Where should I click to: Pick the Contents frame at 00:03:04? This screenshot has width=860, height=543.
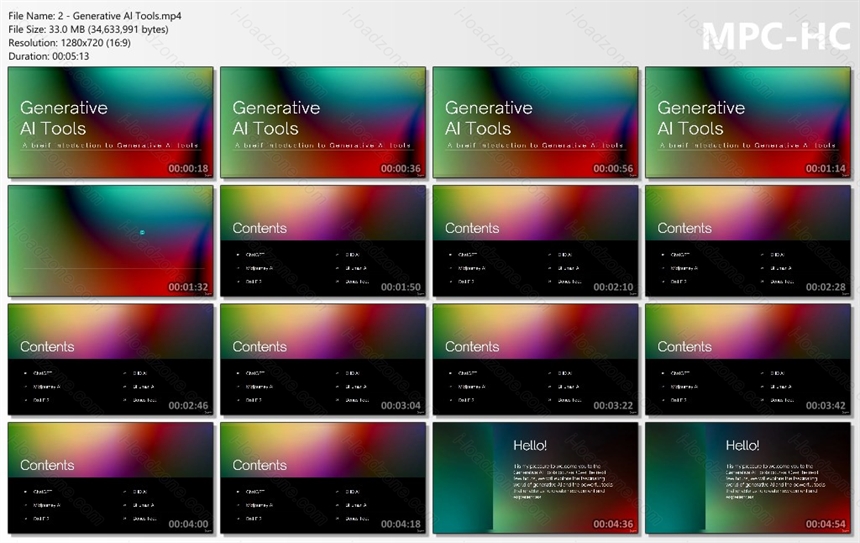[x=323, y=359]
